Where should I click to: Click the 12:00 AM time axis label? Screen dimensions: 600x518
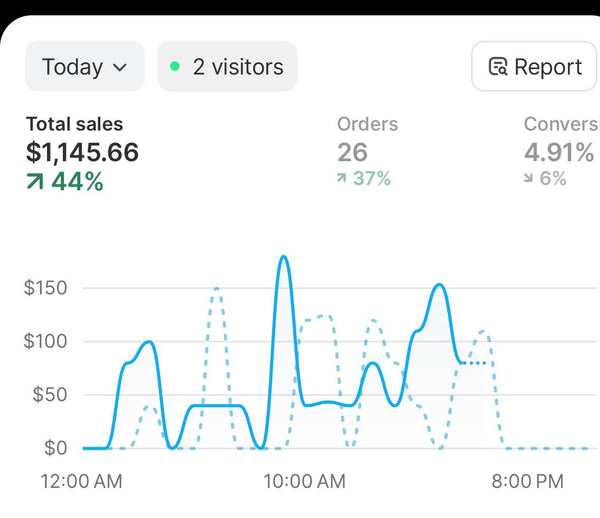(x=81, y=482)
